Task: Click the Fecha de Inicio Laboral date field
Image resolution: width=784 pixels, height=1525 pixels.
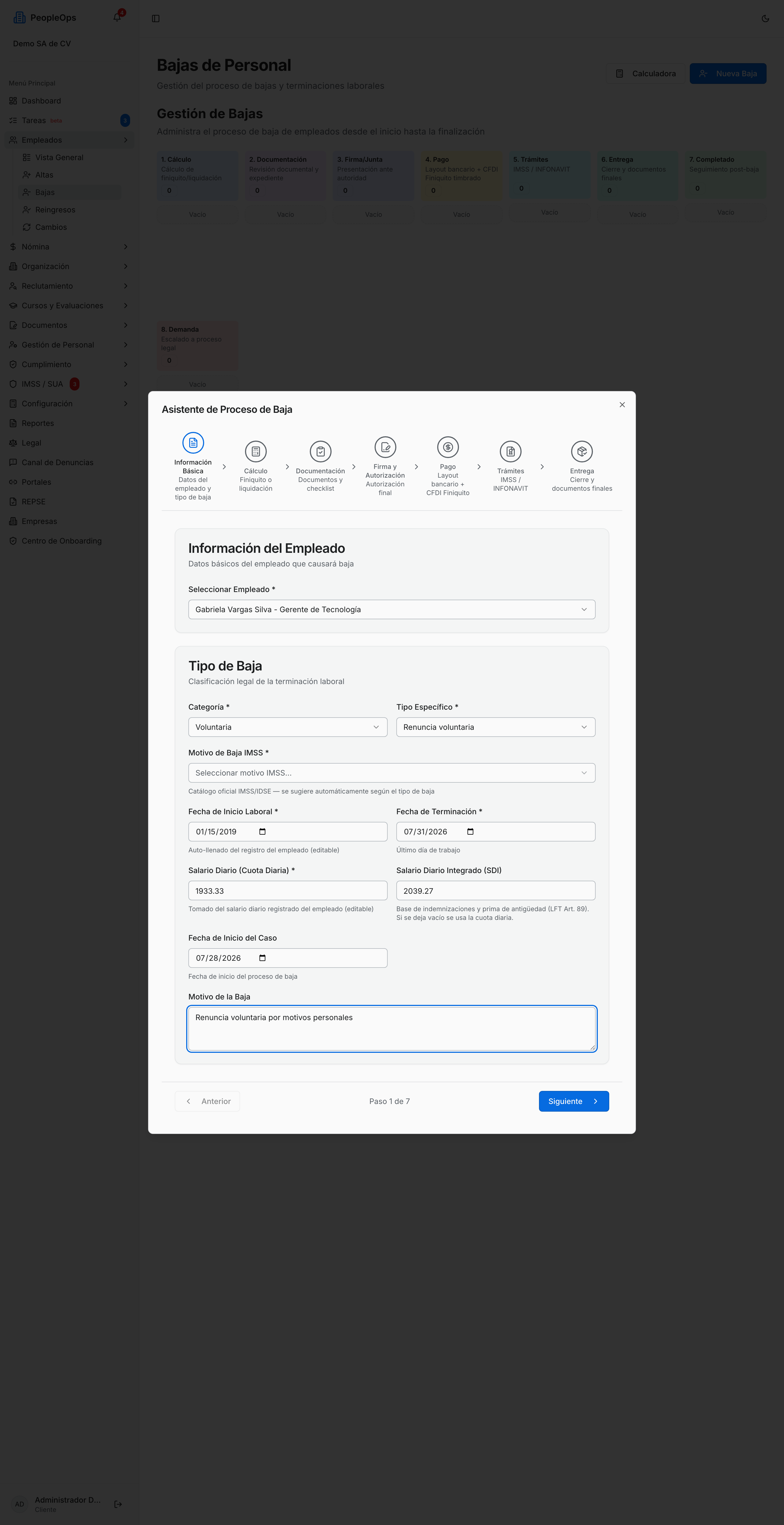Action: pyautogui.click(x=287, y=832)
